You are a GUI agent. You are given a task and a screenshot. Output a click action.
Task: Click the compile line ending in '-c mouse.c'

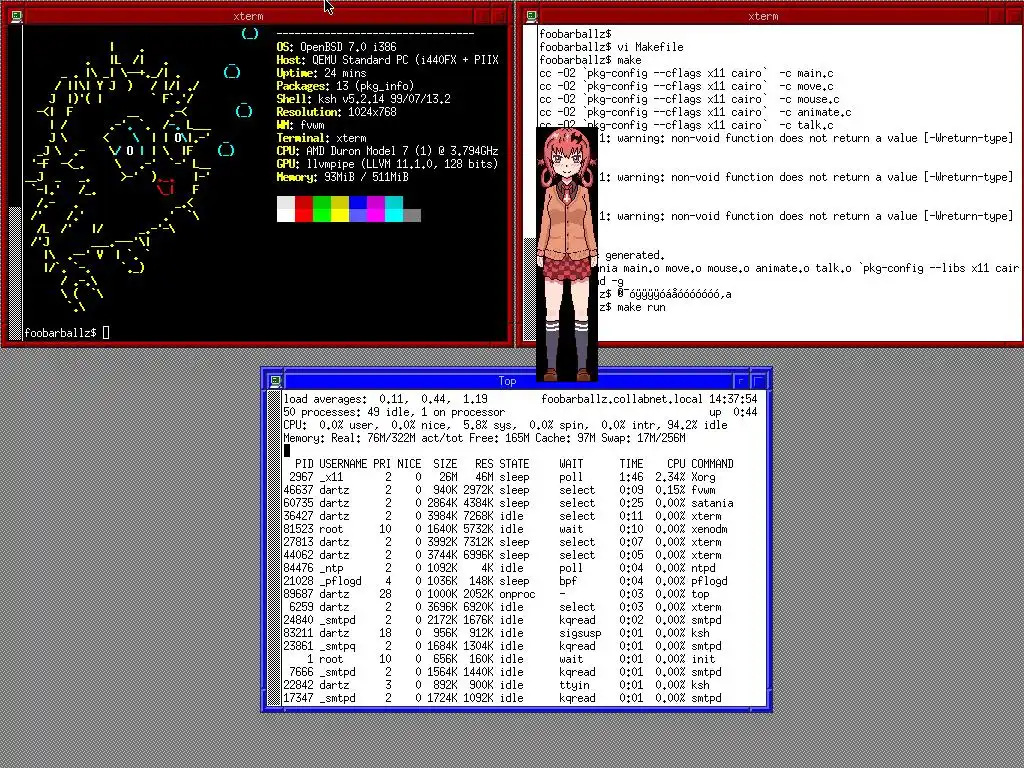pos(689,99)
